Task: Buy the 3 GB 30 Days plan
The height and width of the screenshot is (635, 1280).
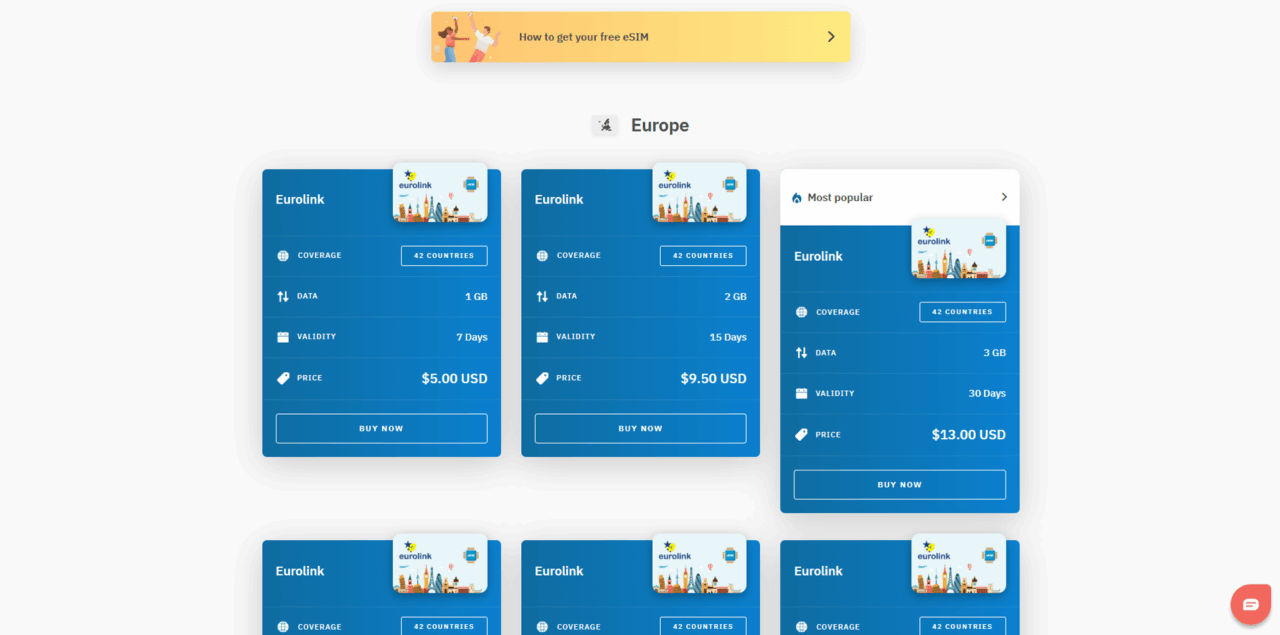Action: click(899, 485)
